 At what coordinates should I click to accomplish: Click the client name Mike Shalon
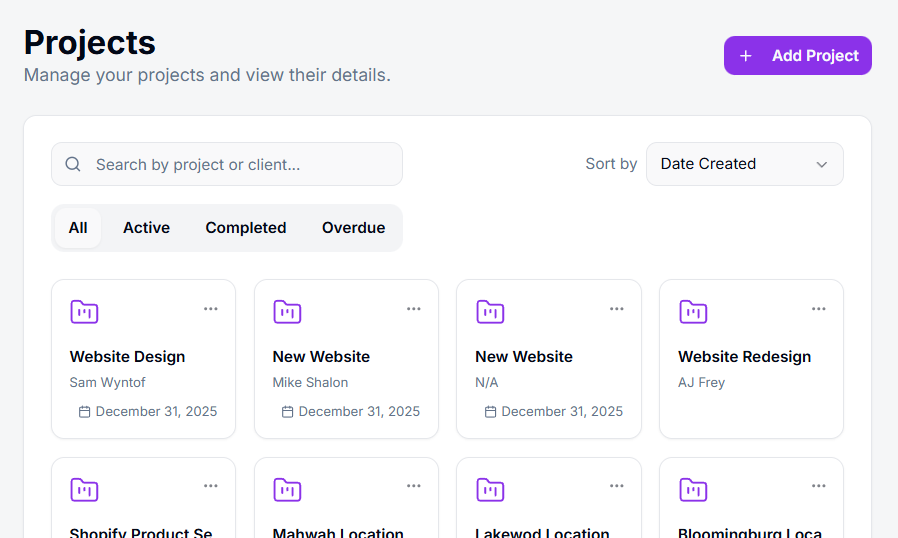[310, 382]
